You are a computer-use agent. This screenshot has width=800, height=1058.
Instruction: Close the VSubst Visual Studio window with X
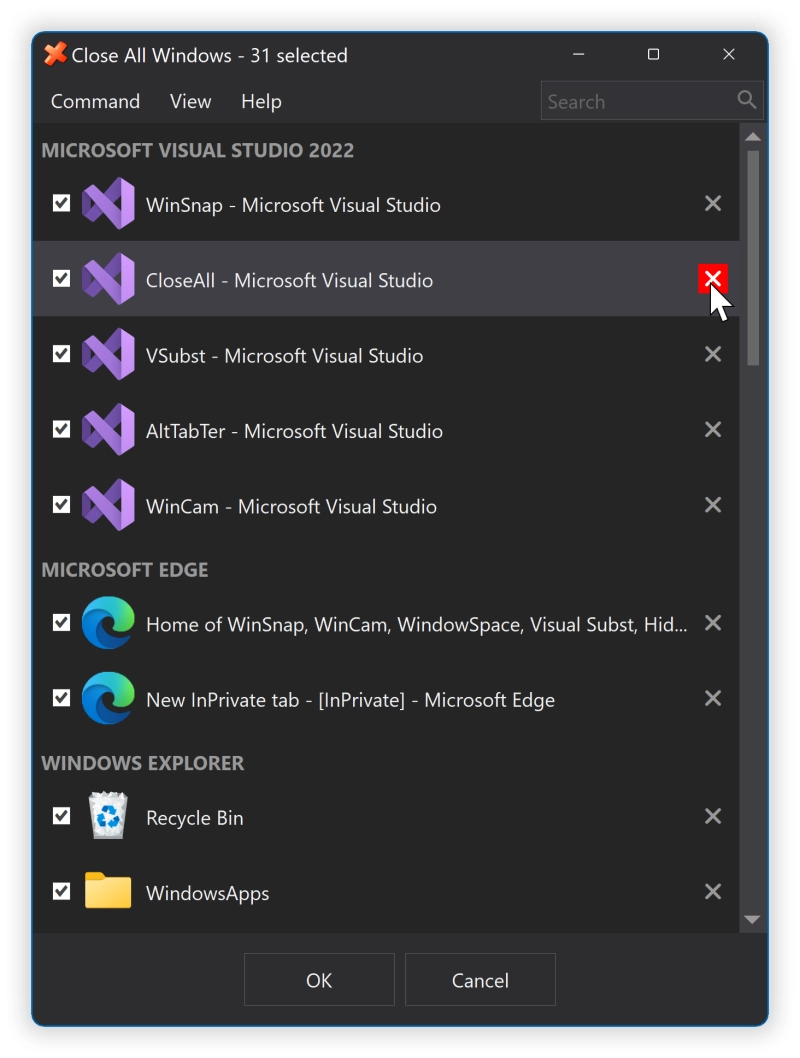click(x=713, y=354)
